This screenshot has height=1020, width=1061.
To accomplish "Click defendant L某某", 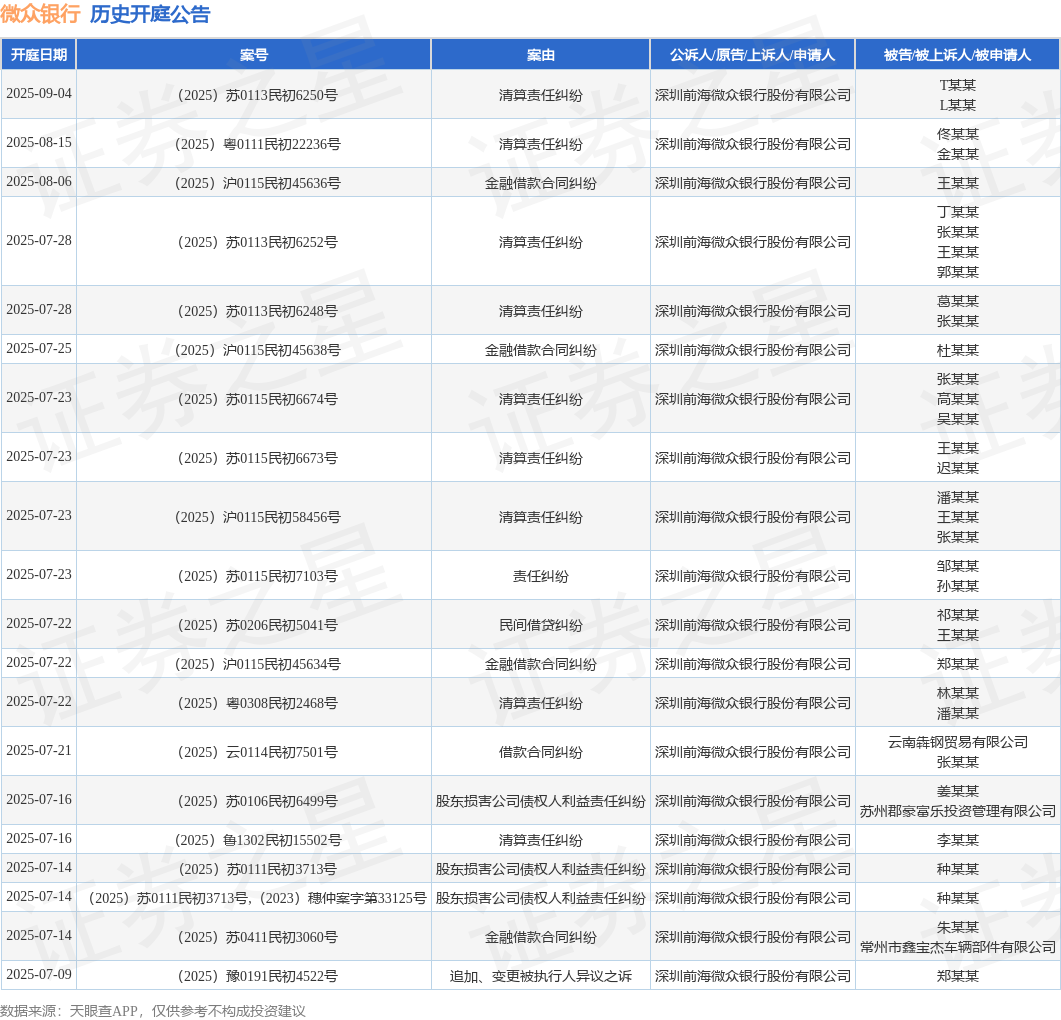I will 957,106.
